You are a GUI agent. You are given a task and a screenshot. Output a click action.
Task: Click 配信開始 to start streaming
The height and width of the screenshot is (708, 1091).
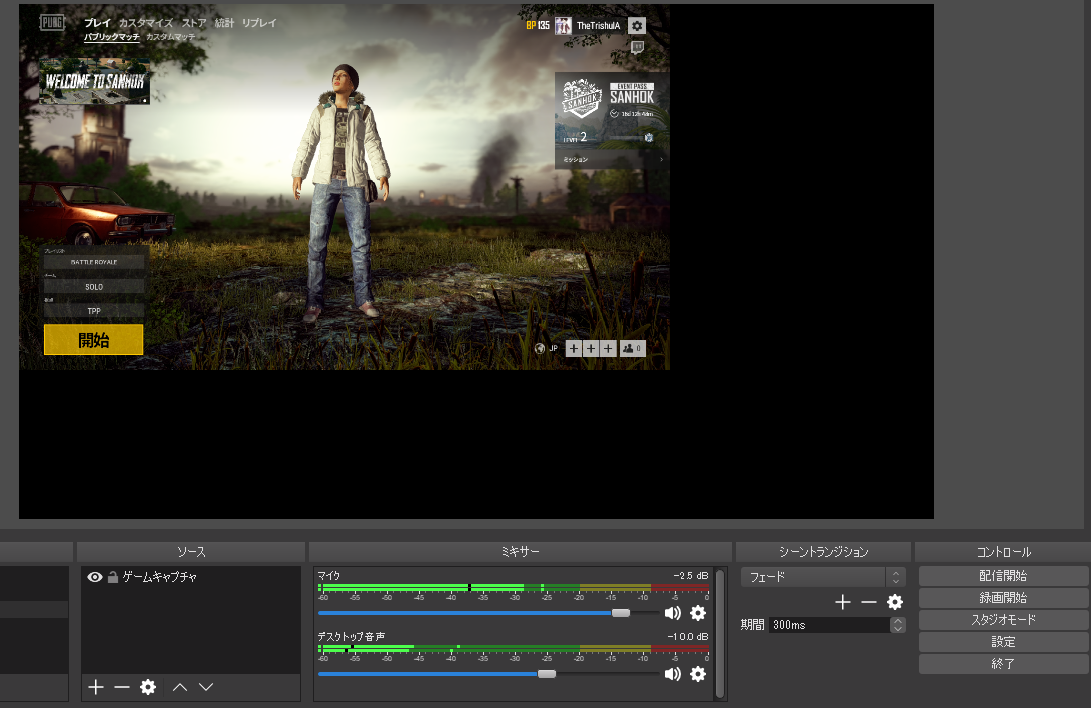click(1003, 576)
